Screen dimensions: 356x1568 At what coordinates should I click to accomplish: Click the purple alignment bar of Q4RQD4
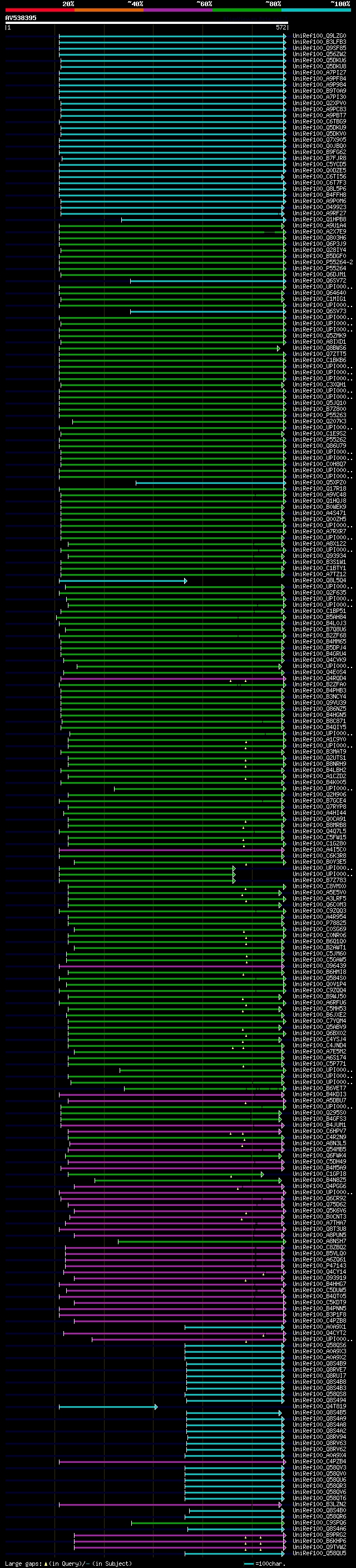[x=173, y=678]
